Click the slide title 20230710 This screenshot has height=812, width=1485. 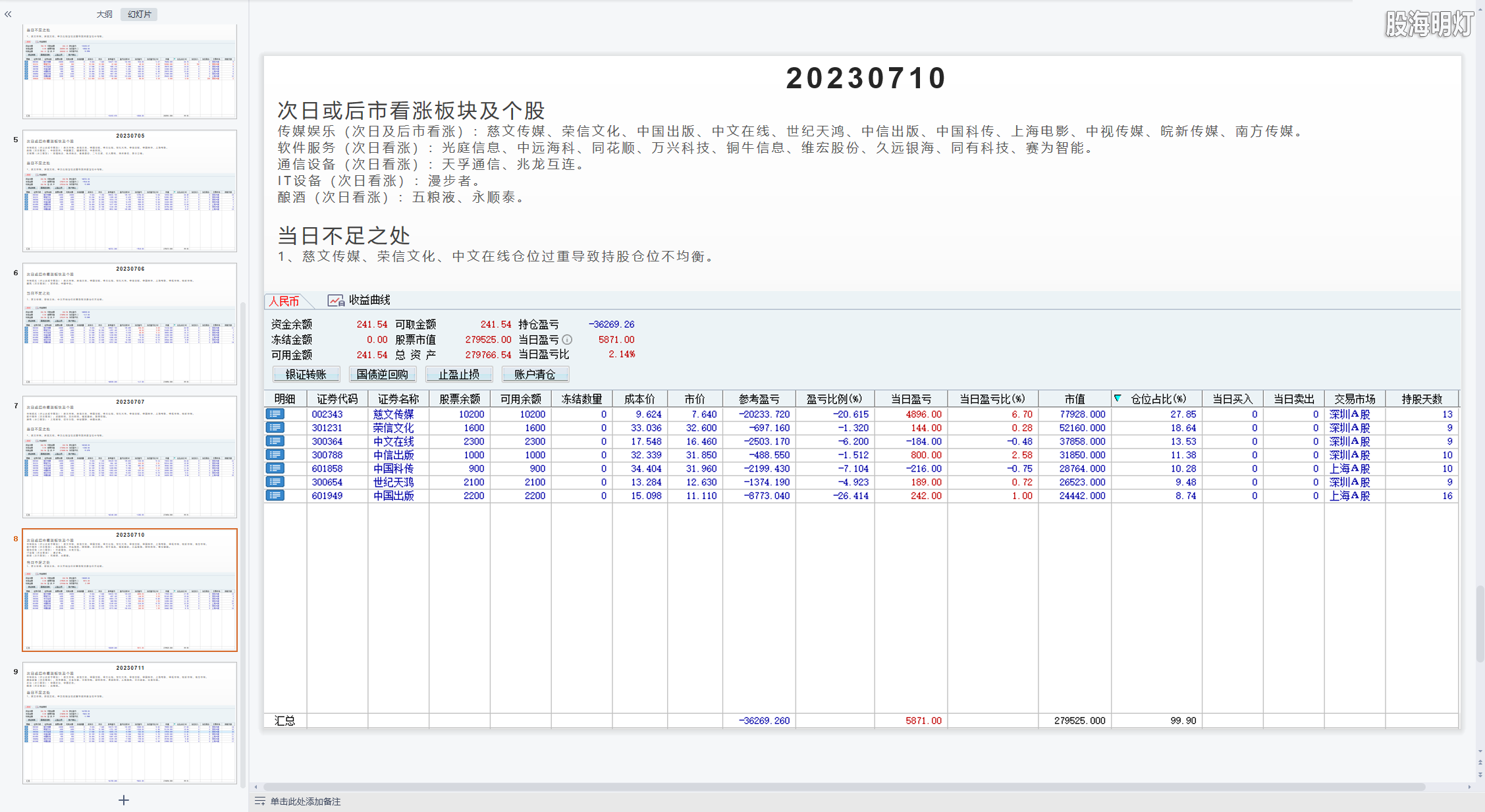867,78
